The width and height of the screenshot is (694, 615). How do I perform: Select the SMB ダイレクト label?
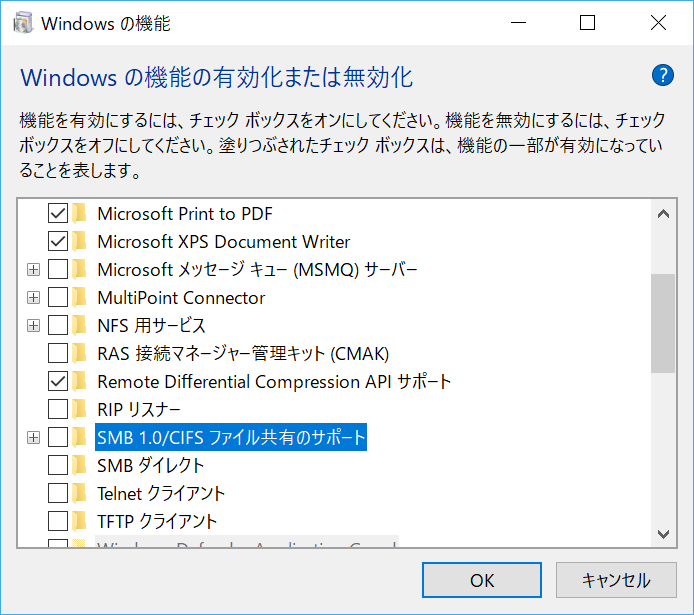(x=150, y=466)
